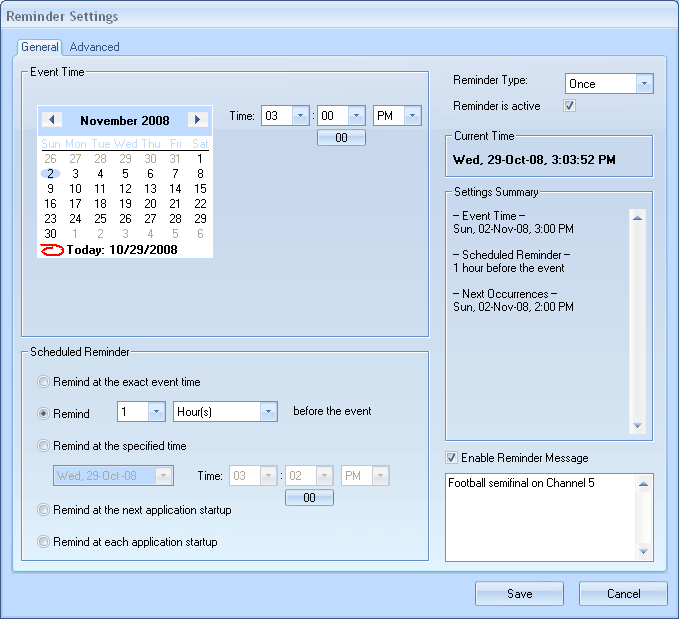Pick November 15 in the calendar
The height and width of the screenshot is (619, 679).
200,188
